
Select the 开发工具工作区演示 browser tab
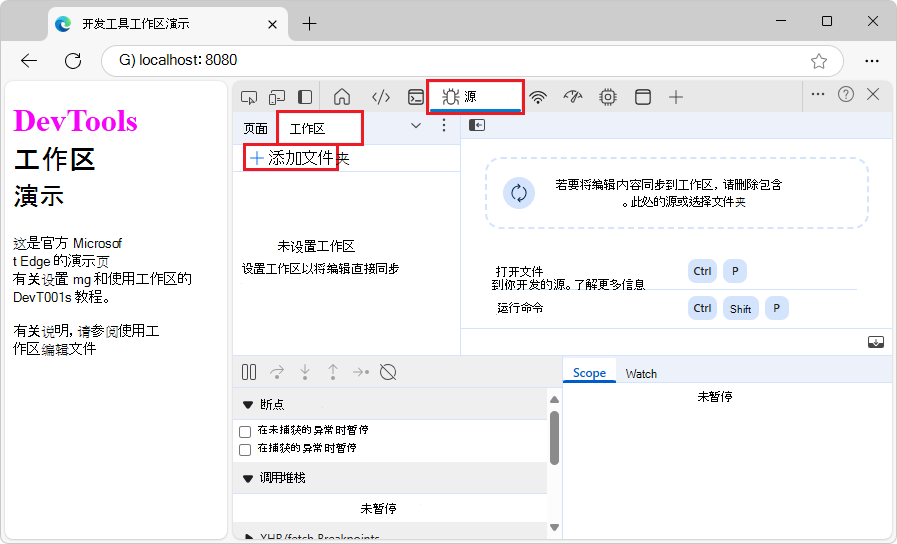168,24
